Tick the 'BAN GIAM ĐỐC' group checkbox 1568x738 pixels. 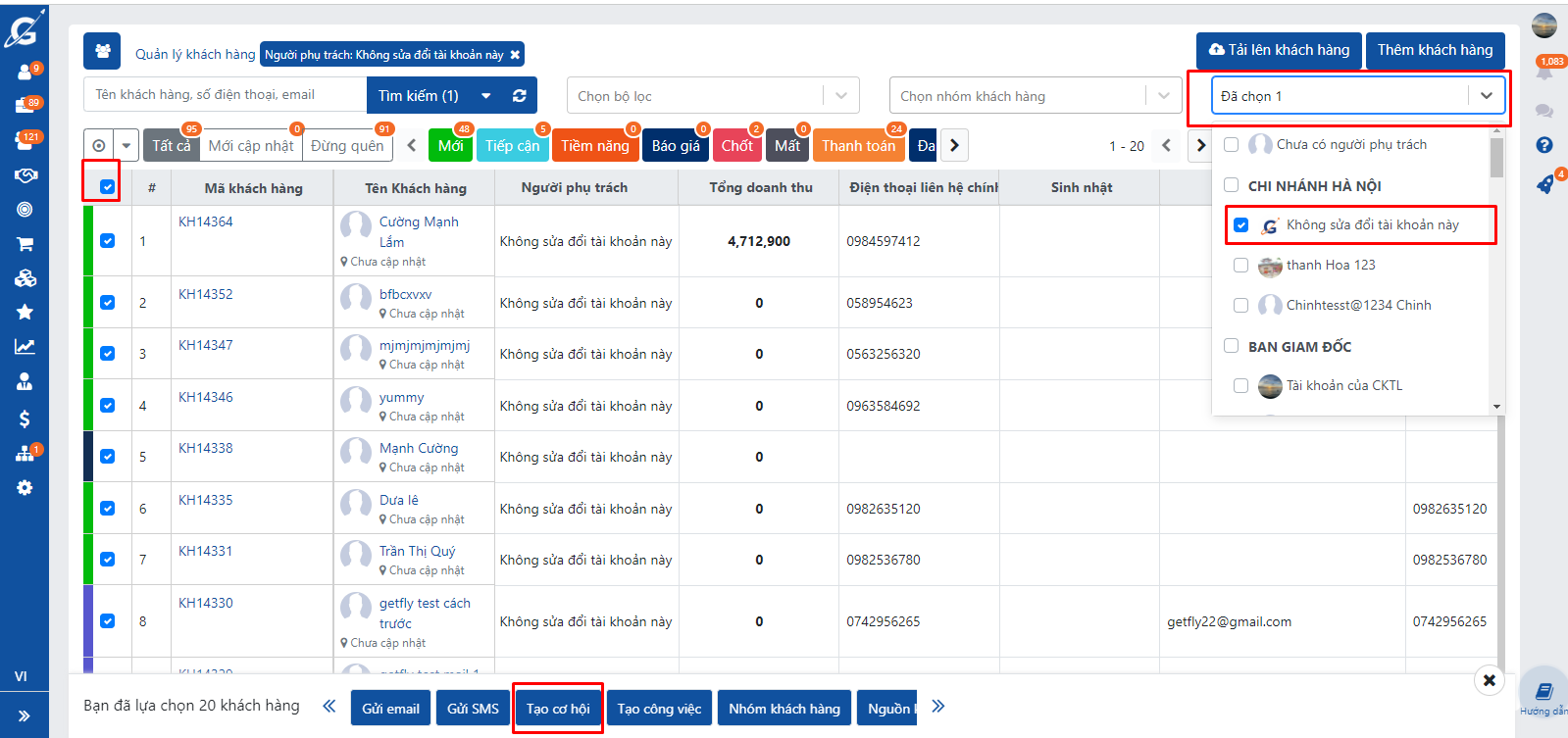1232,346
